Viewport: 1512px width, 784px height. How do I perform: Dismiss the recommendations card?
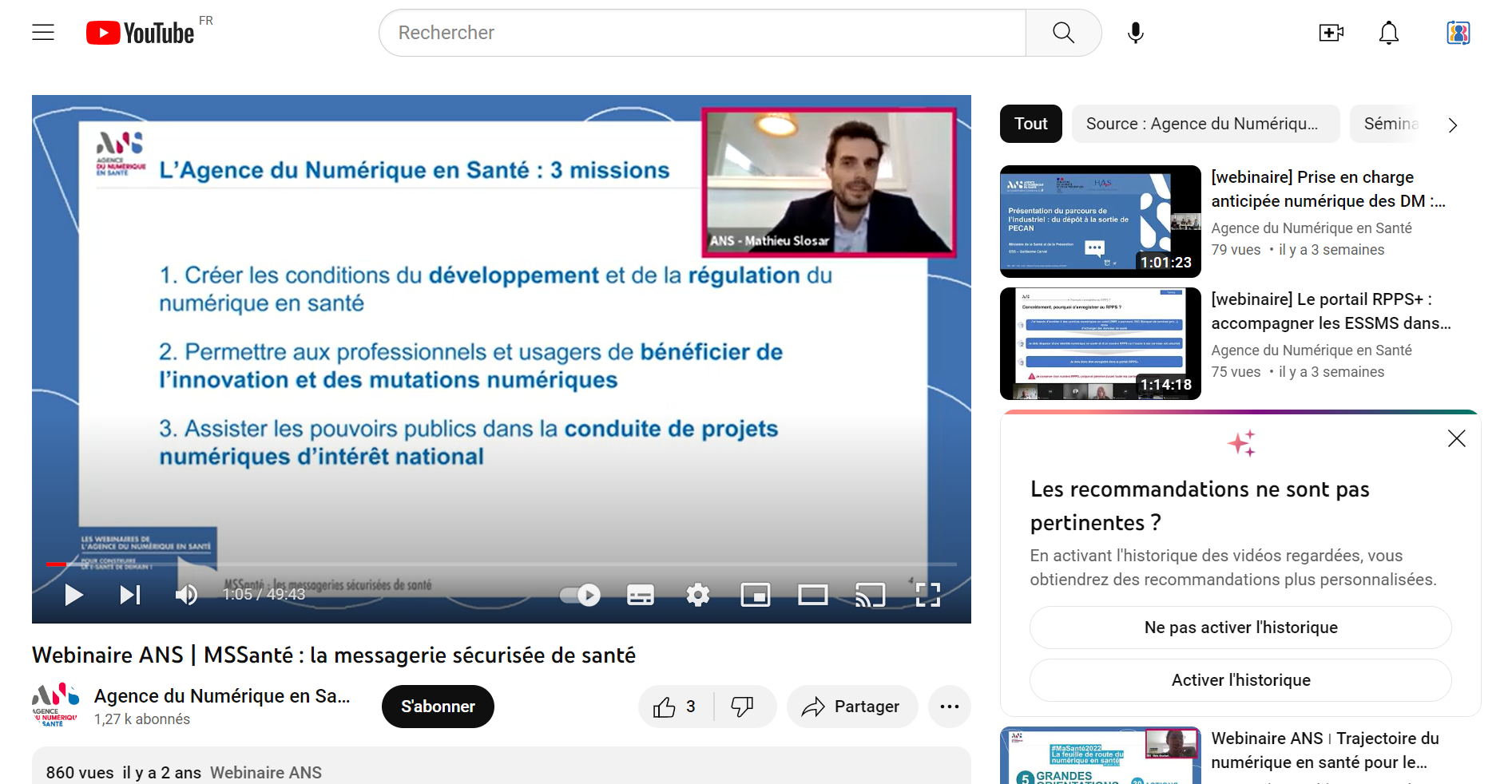1457,438
